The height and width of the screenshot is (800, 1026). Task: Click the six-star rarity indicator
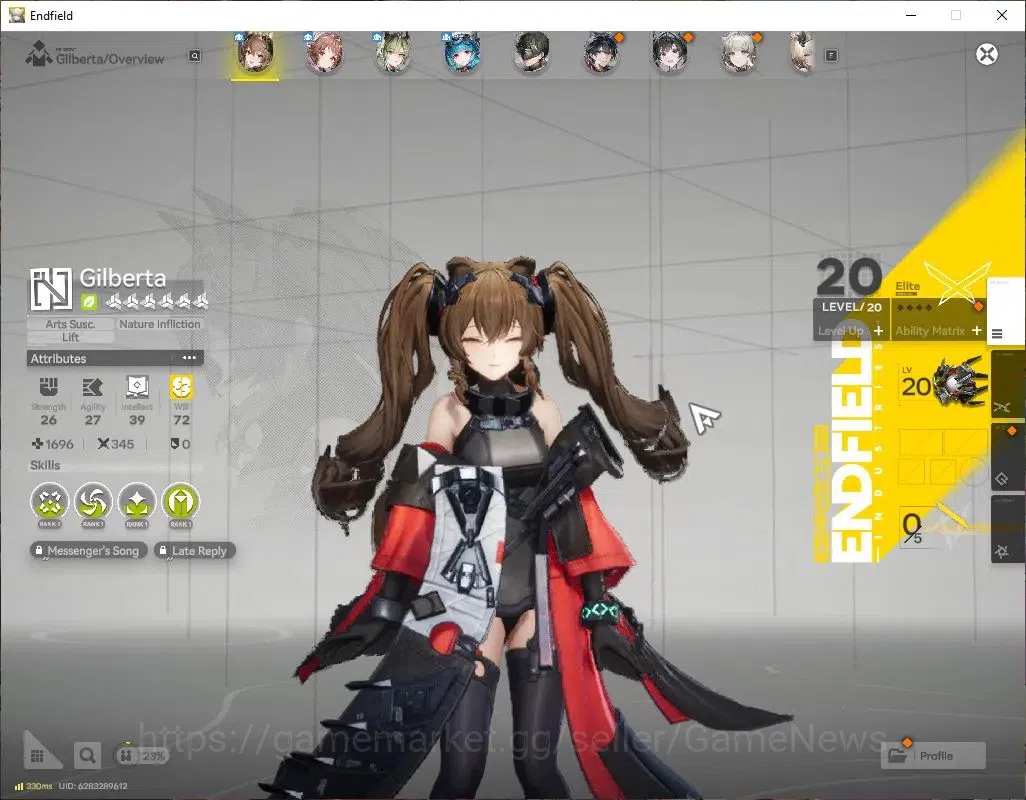tap(156, 301)
